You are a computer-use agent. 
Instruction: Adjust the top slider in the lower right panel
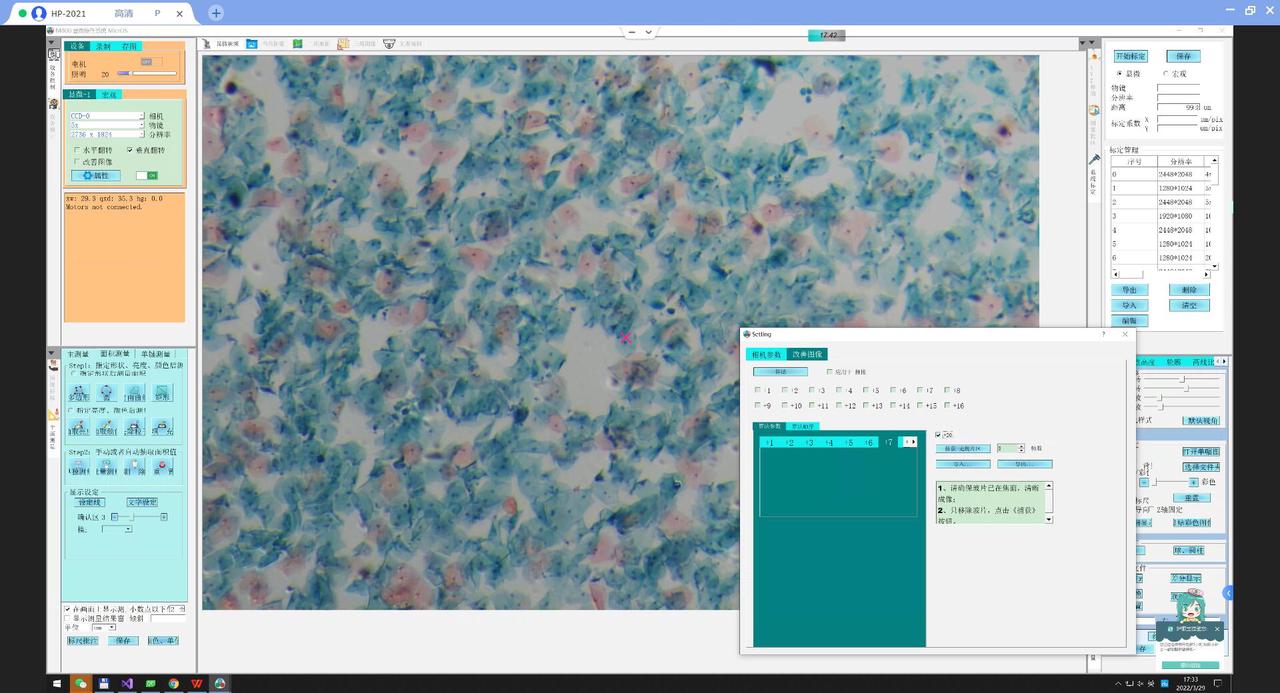[x=1180, y=379]
